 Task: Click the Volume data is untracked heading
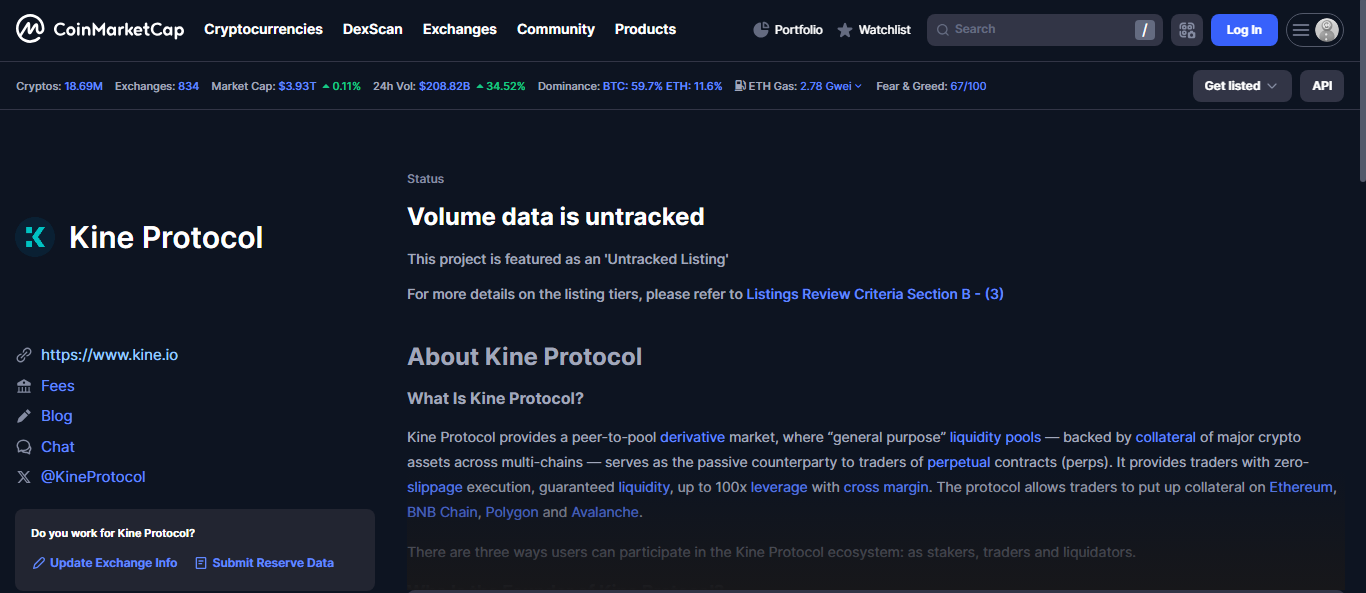point(556,216)
